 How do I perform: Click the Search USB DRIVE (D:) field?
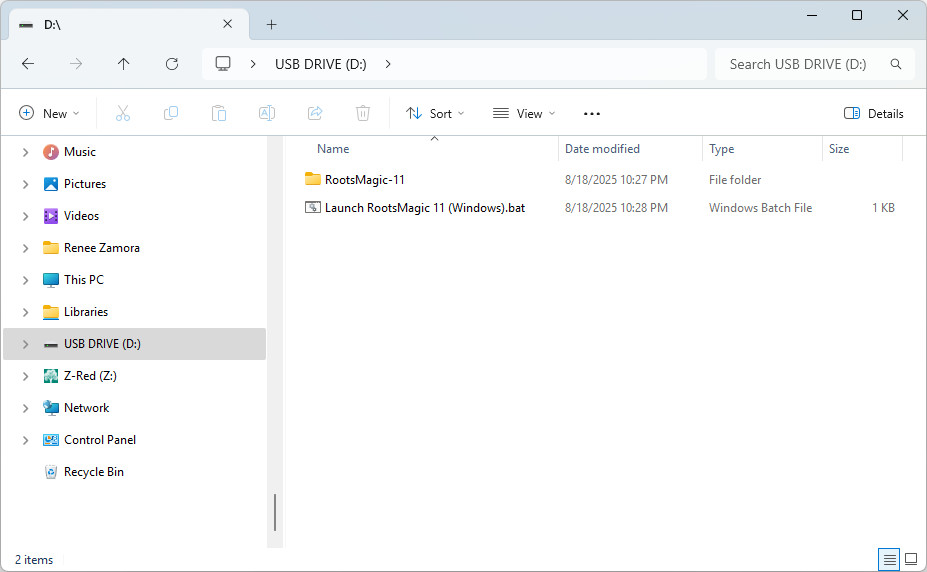815,64
